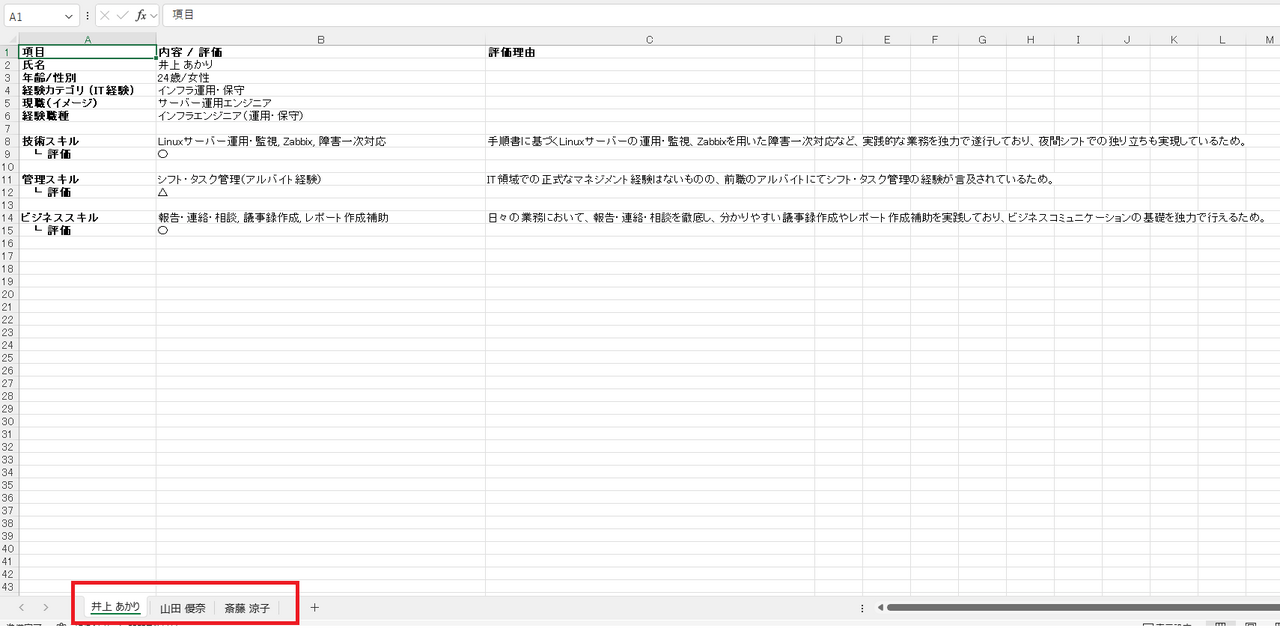Expand the function dropdown next to fx
1280x628 pixels.
coord(154,17)
